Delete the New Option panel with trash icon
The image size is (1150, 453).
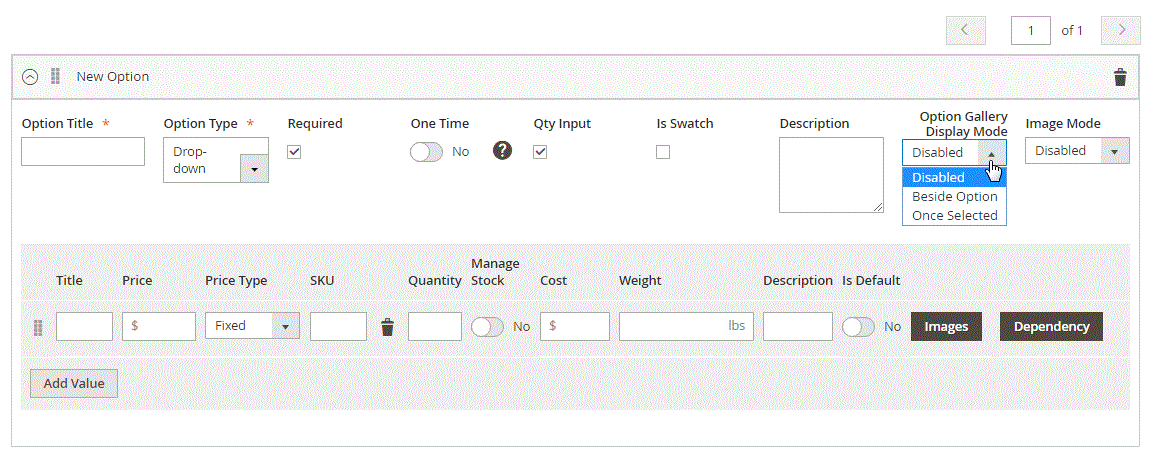click(x=1120, y=77)
